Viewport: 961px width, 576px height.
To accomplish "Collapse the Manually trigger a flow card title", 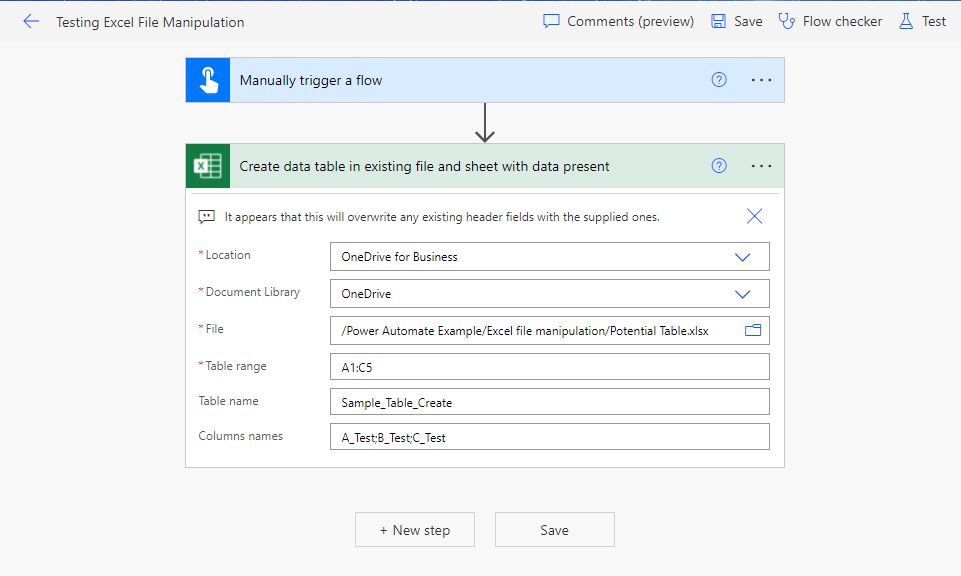I will [311, 80].
